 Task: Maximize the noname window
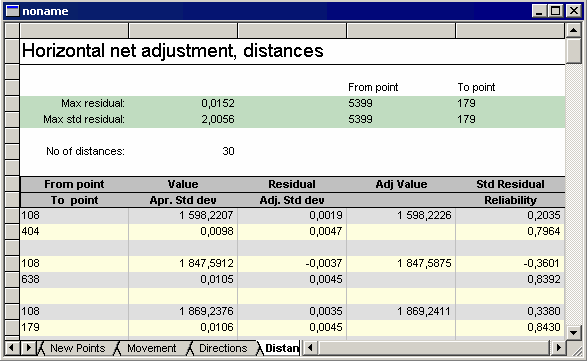(556, 11)
